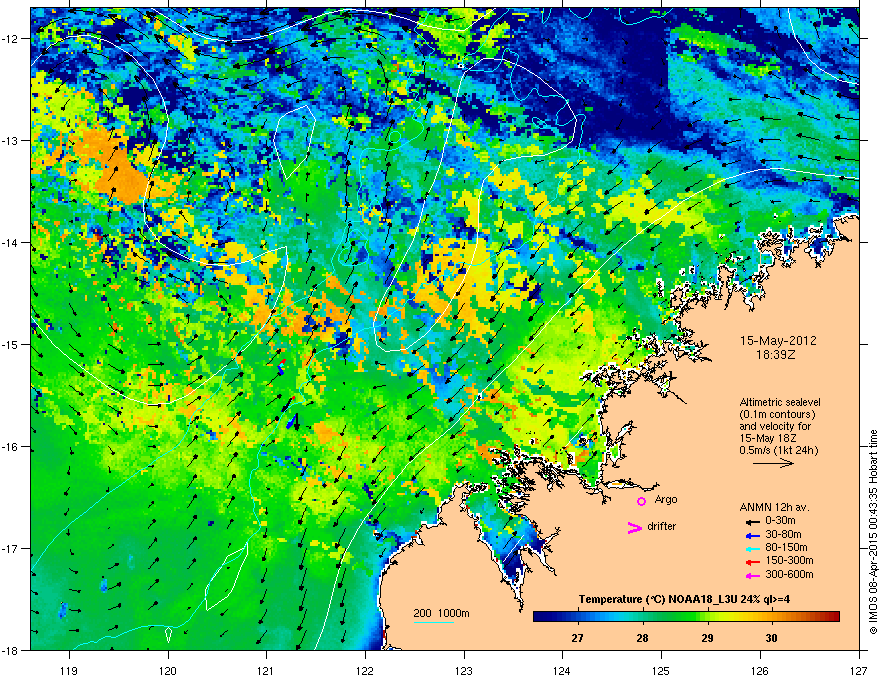Click the 18:39Z time label
This screenshot has width=880, height=680.
[775, 355]
